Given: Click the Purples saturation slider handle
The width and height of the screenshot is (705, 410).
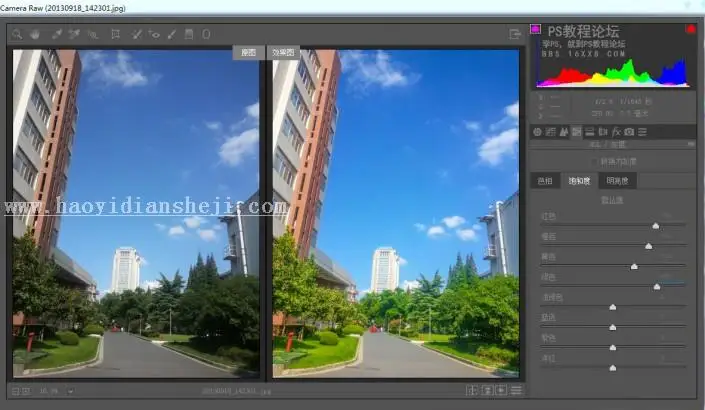Looking at the screenshot, I should [x=612, y=348].
